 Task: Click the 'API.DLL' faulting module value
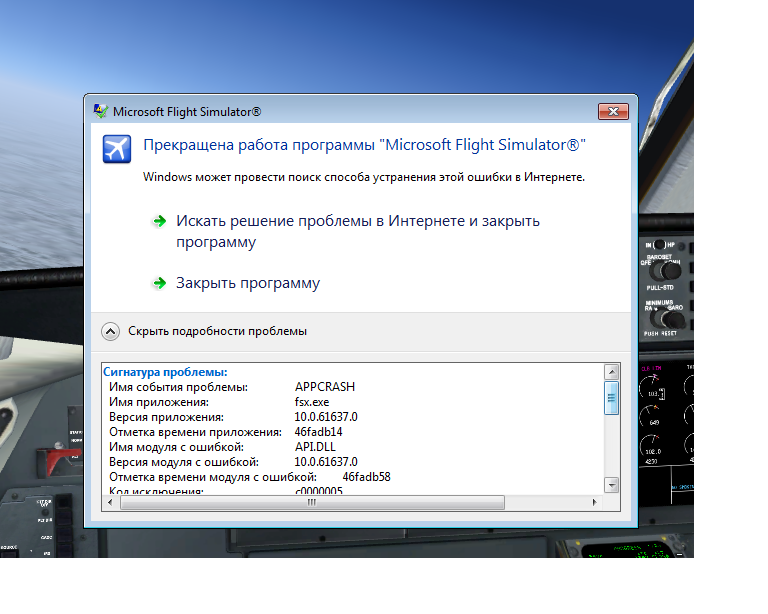(x=315, y=447)
